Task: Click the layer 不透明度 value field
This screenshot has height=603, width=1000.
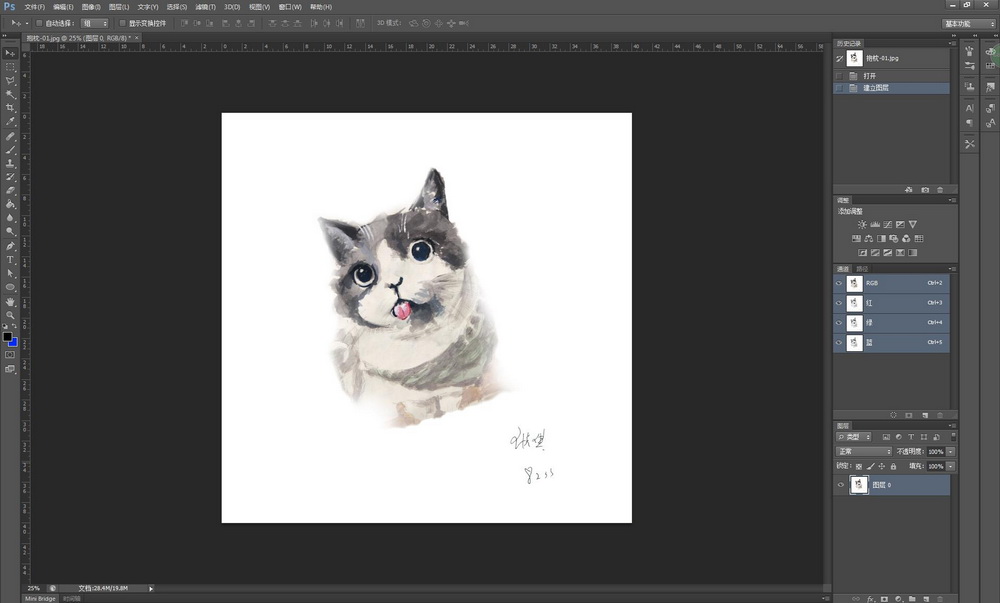Action: (x=936, y=451)
